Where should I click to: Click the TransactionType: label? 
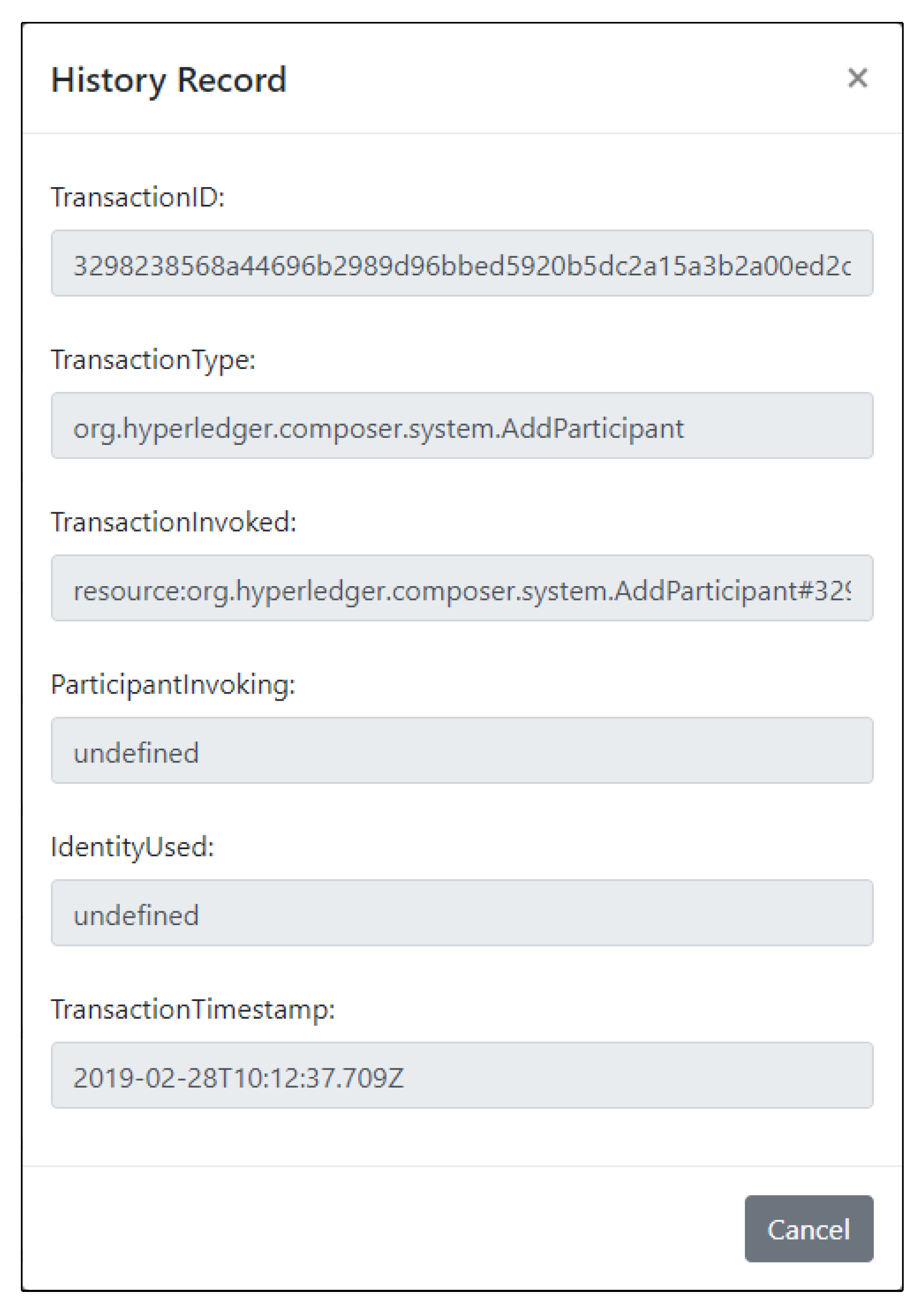pos(153,360)
